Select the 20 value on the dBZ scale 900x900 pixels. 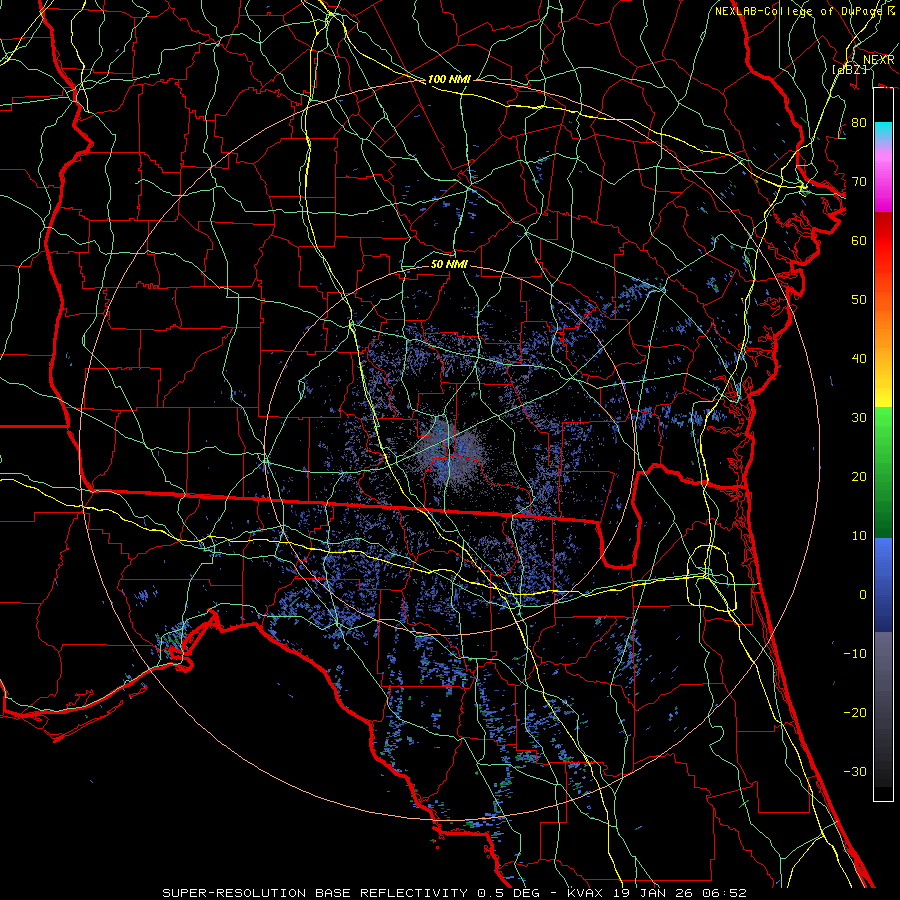coord(859,477)
